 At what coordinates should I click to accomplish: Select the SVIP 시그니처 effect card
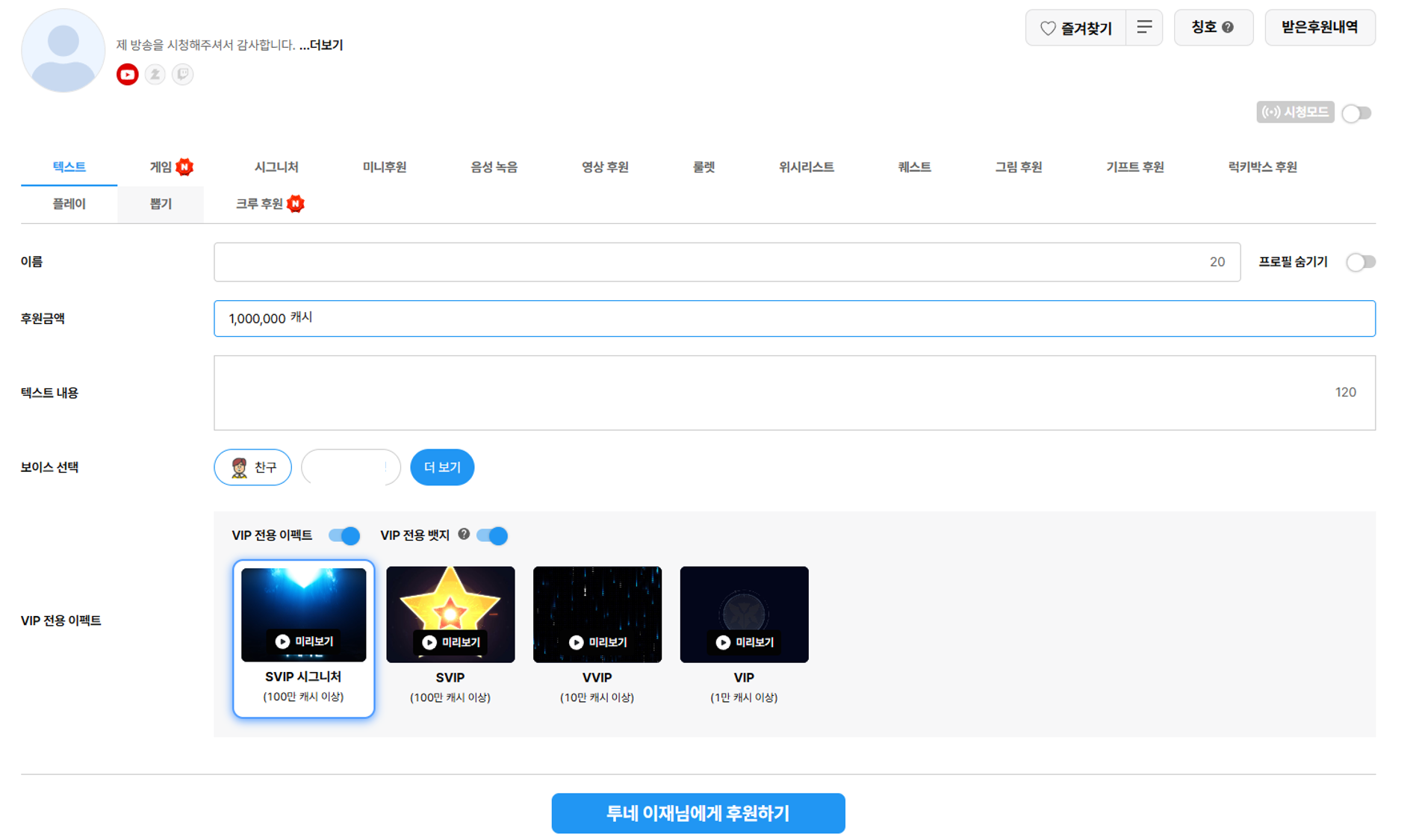tap(304, 639)
